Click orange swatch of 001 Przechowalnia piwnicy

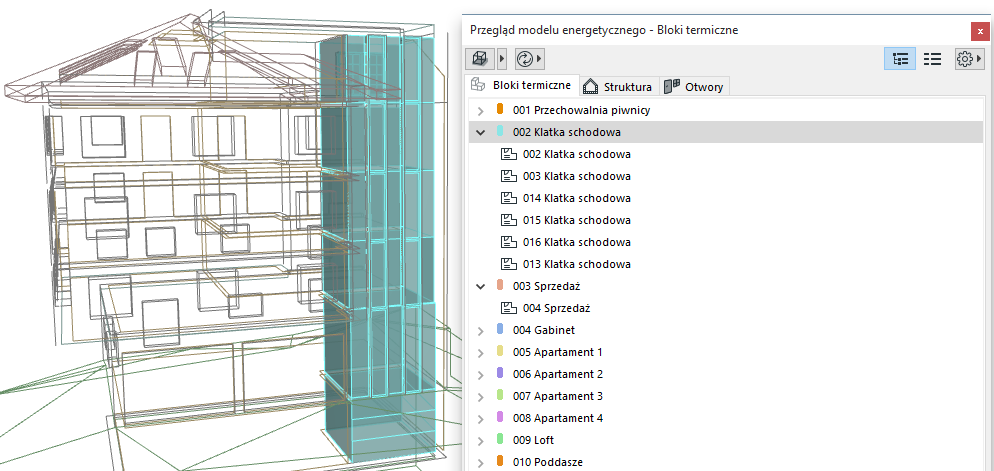pyautogui.click(x=500, y=109)
